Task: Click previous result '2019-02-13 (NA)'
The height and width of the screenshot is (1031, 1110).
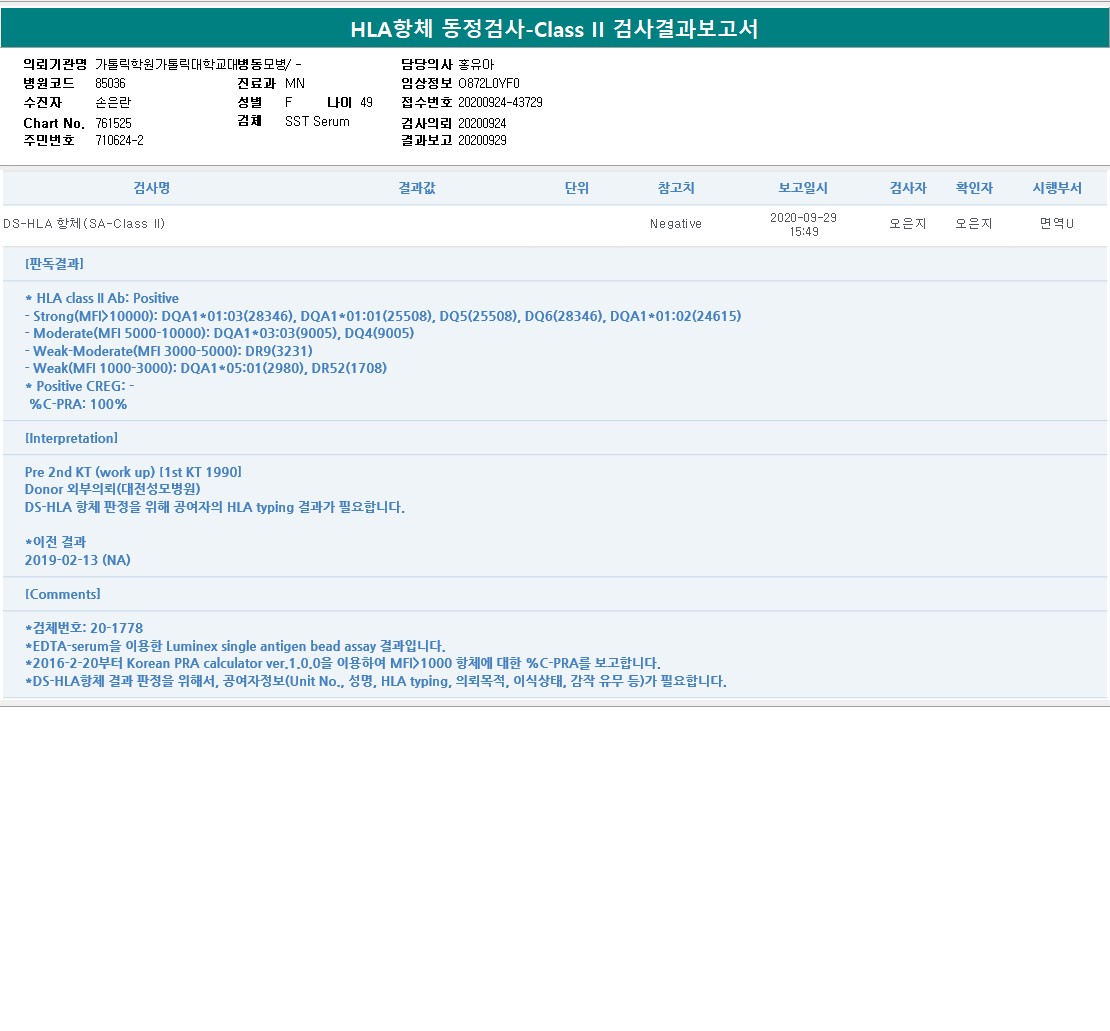Action: click(x=78, y=560)
